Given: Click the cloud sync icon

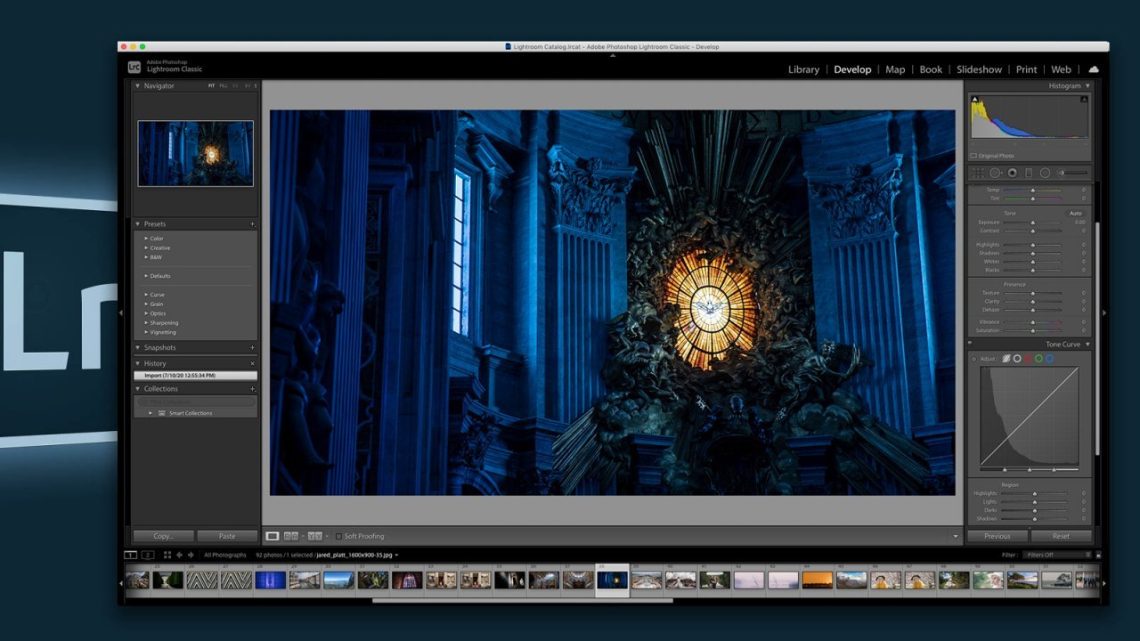Looking at the screenshot, I should [x=1093, y=70].
